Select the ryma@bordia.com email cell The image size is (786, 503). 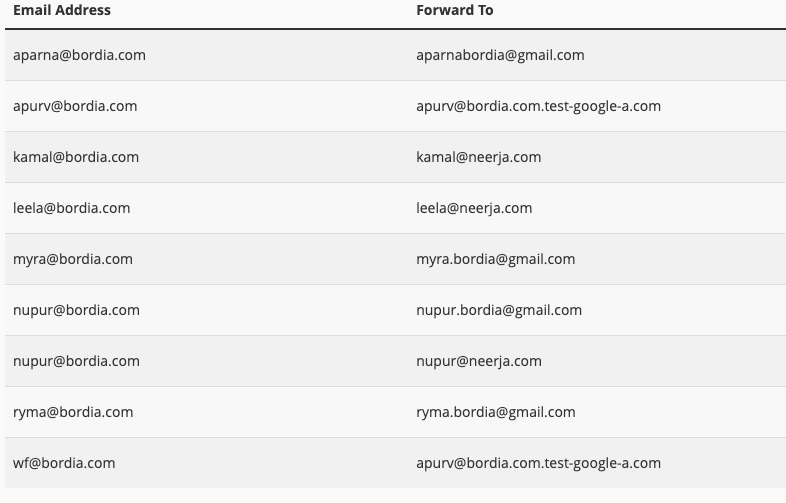[73, 412]
